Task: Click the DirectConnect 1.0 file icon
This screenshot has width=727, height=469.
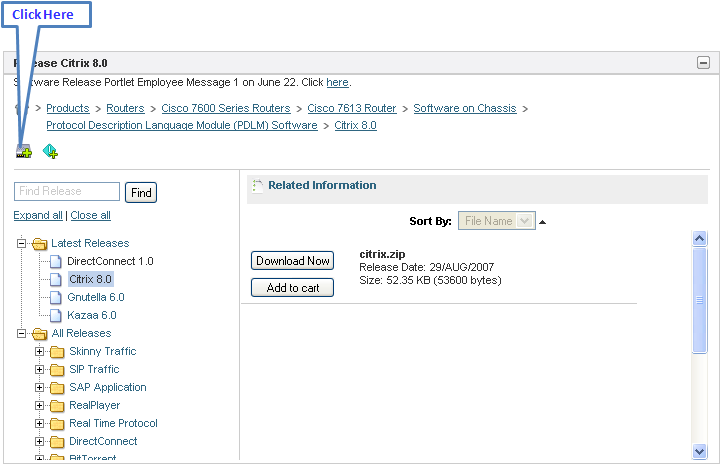Action: point(56,262)
